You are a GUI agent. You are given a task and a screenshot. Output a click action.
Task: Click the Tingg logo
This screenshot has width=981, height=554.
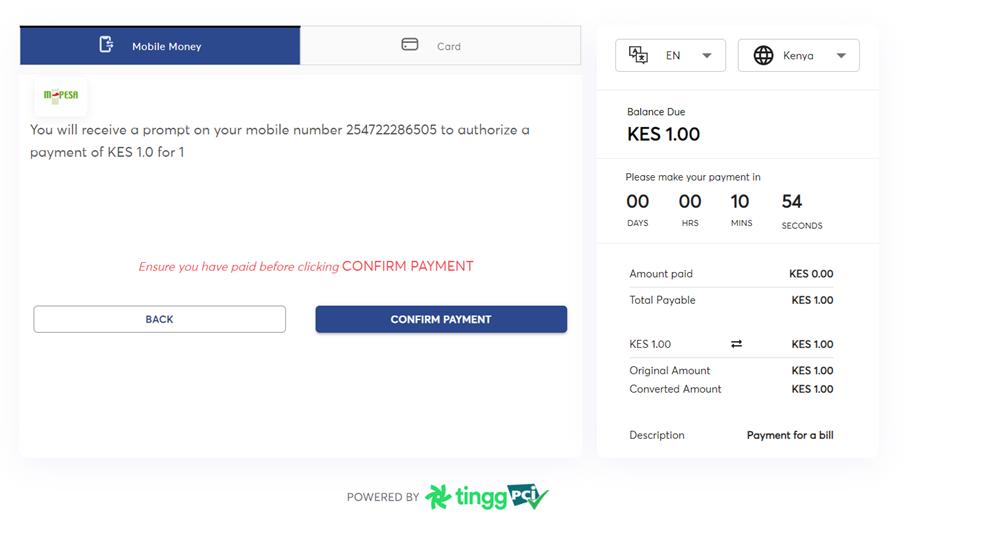click(x=465, y=497)
